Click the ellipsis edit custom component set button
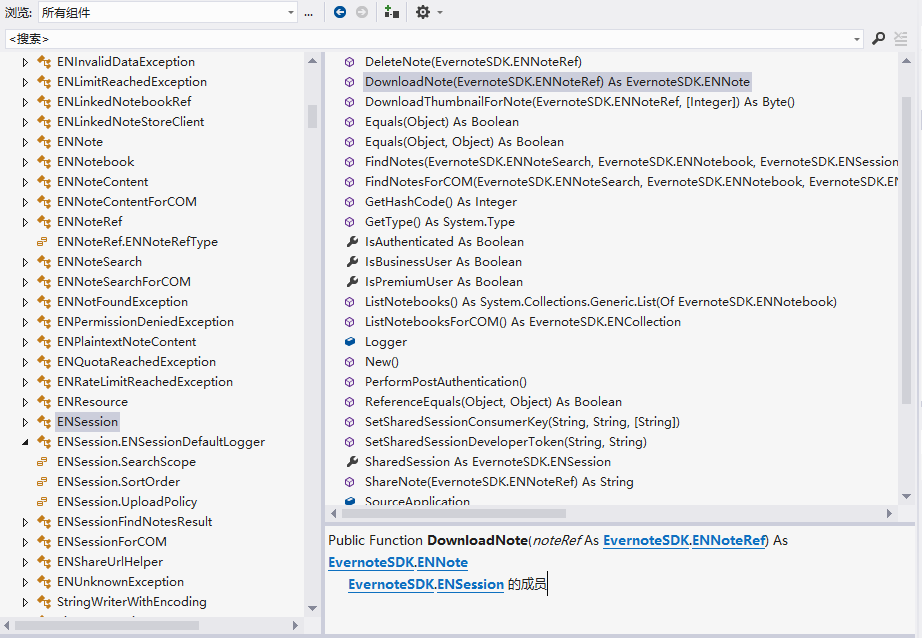 (x=309, y=13)
